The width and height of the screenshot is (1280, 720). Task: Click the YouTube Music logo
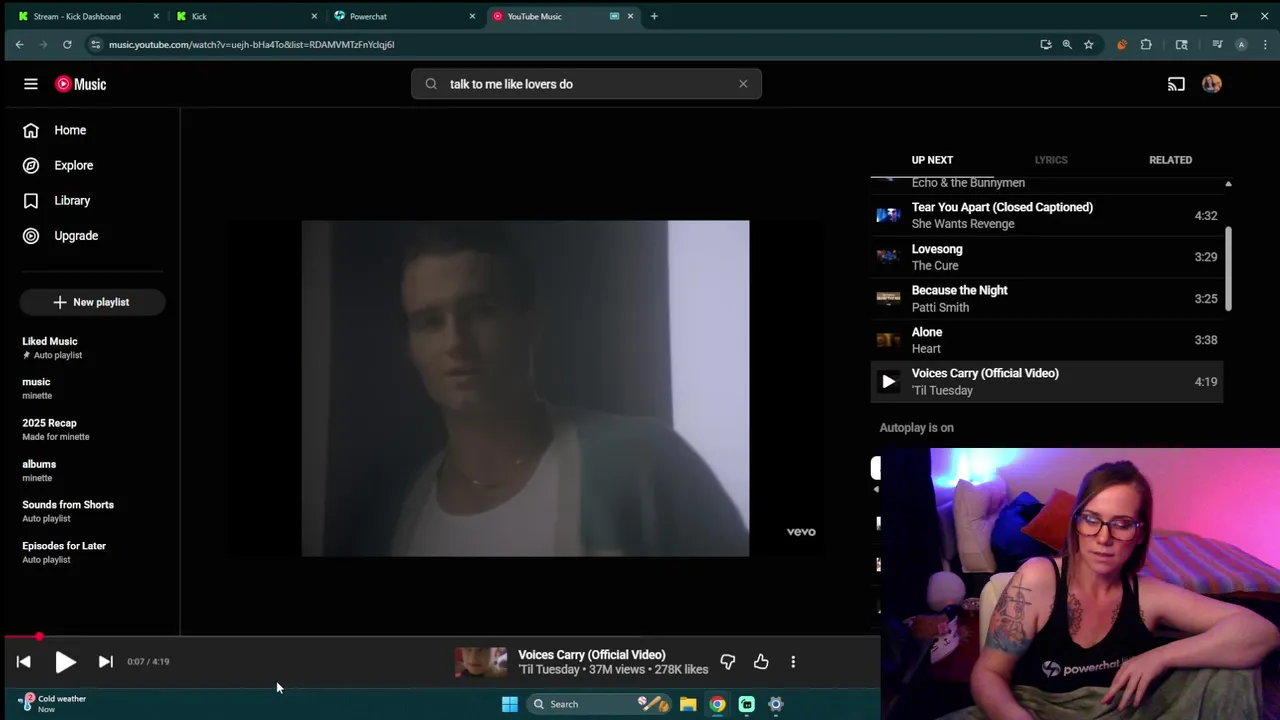pos(80,84)
